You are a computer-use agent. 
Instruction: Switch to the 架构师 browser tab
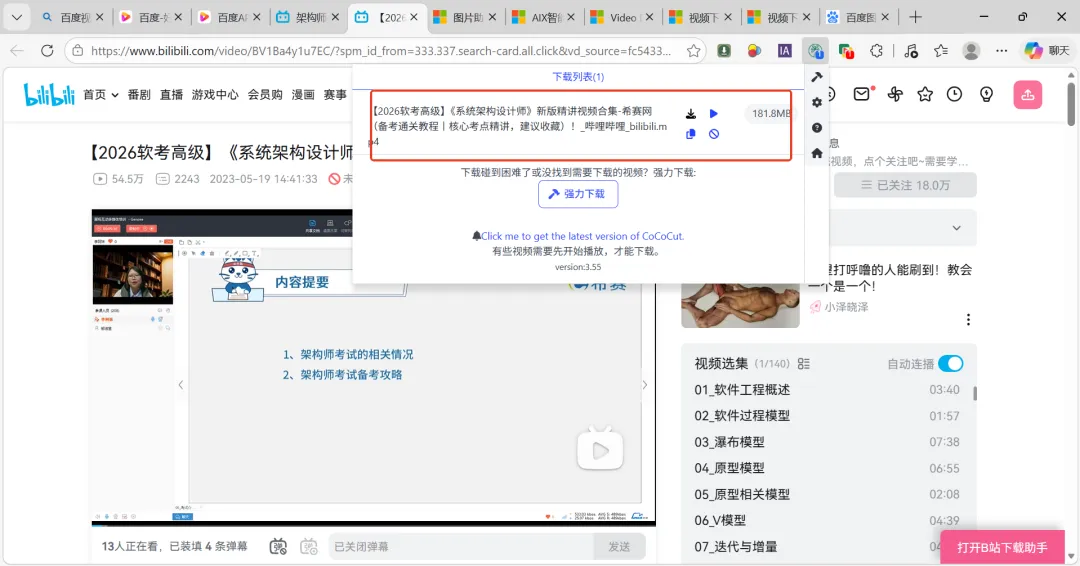coord(307,17)
